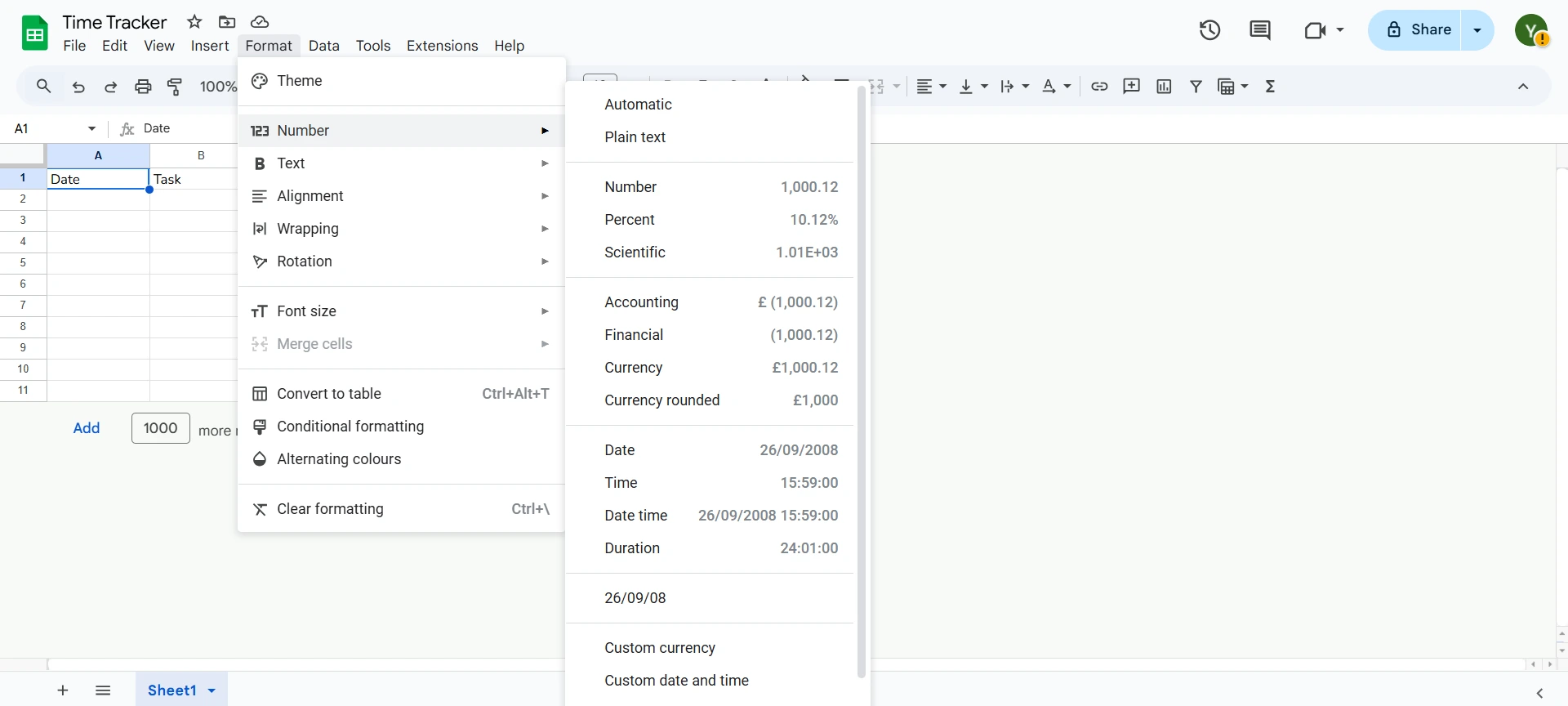Expand the Font size submenu
Screen dimensions: 1568x706
[400, 311]
